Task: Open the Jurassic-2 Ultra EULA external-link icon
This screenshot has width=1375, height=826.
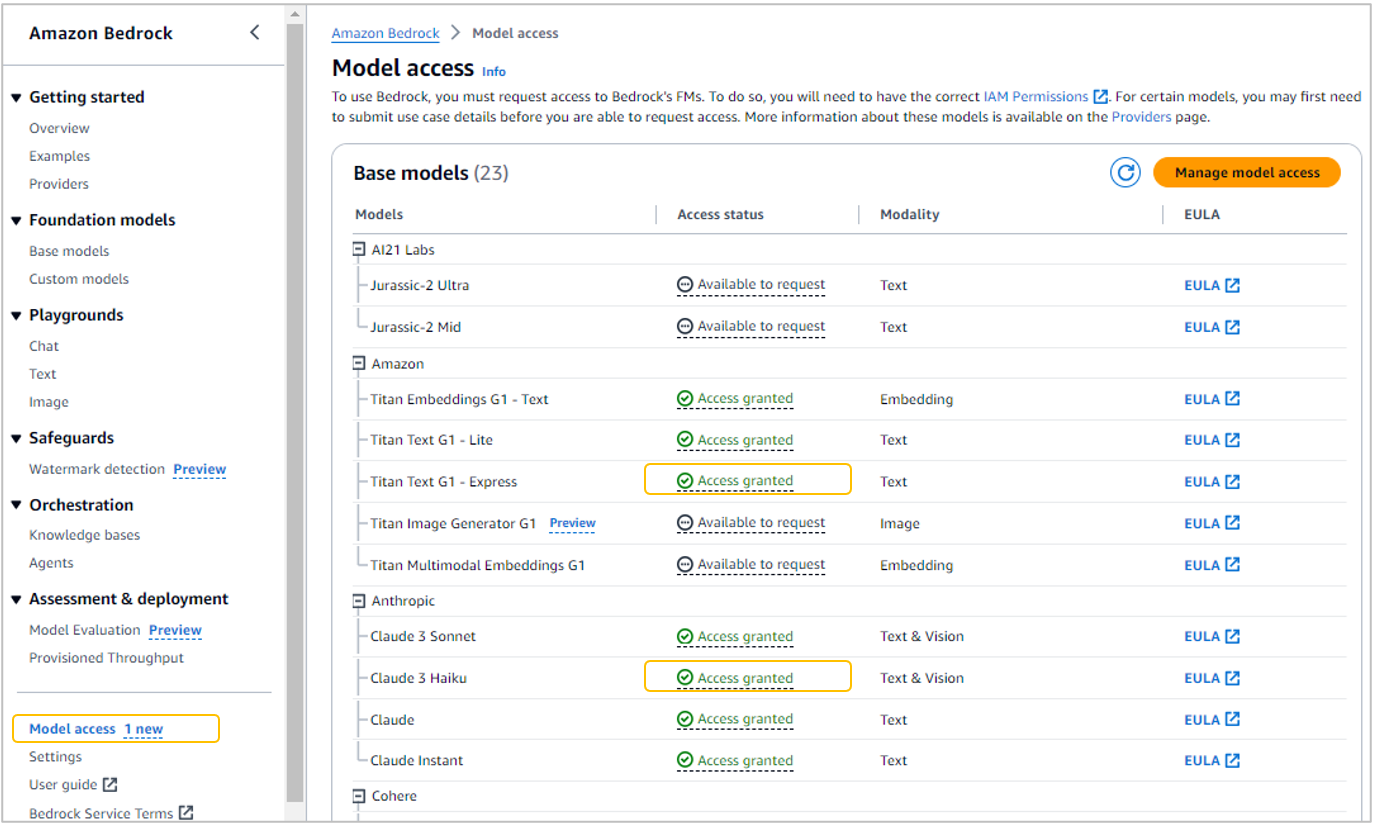Action: pos(1233,286)
